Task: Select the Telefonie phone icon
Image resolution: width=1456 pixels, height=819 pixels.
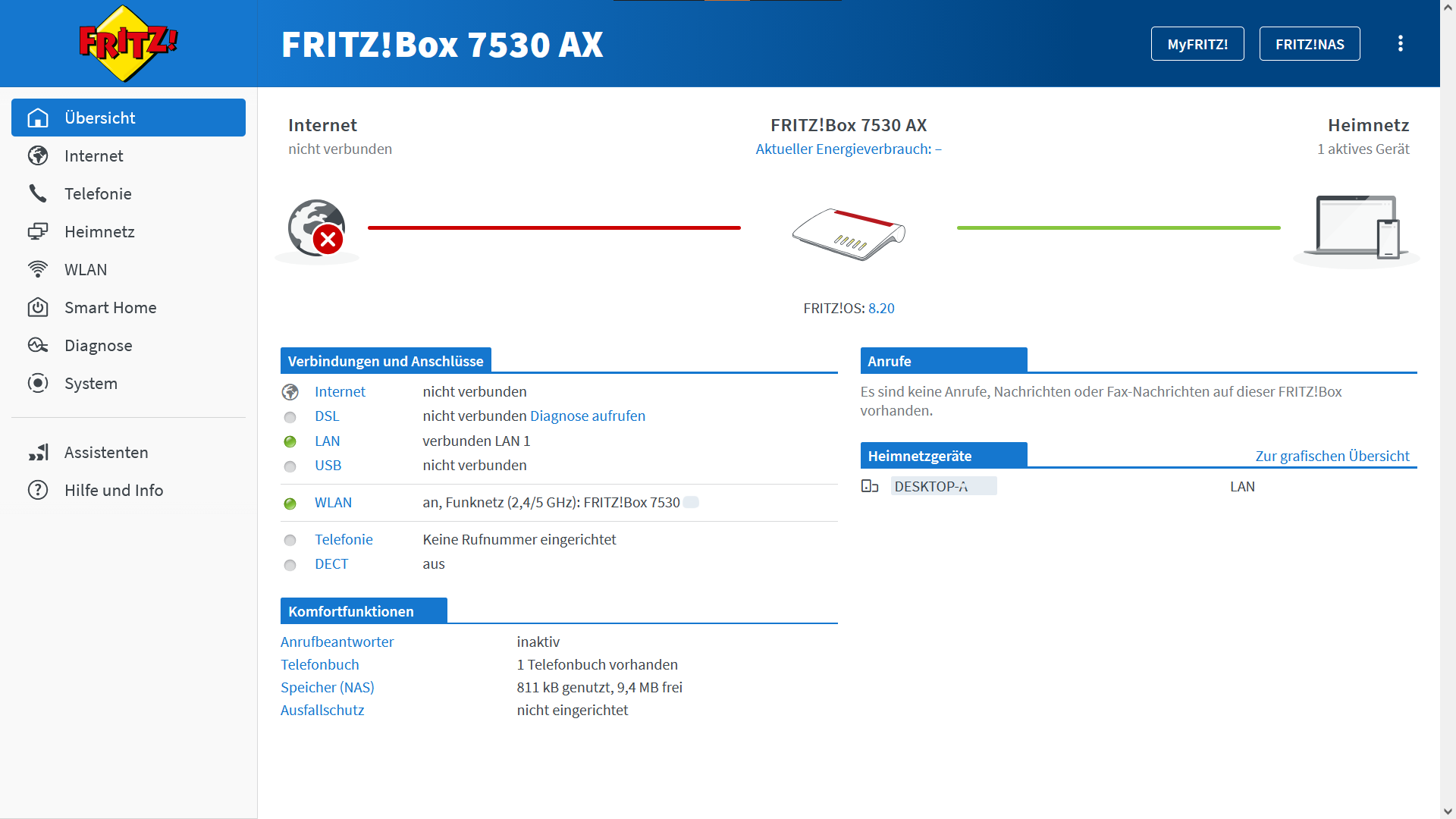Action: (38, 193)
